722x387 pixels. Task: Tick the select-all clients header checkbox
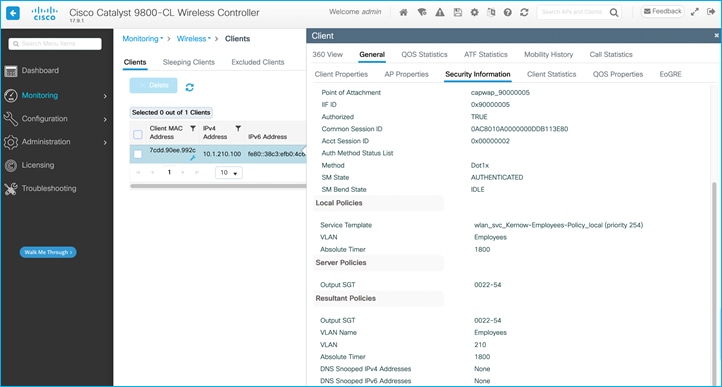pos(138,135)
